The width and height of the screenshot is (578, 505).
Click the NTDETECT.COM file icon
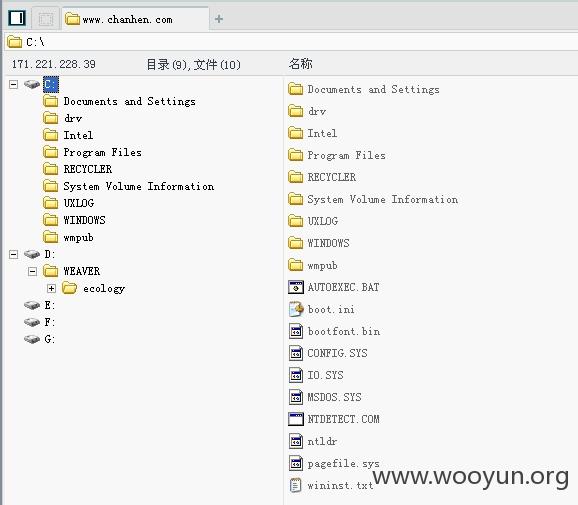click(296, 419)
